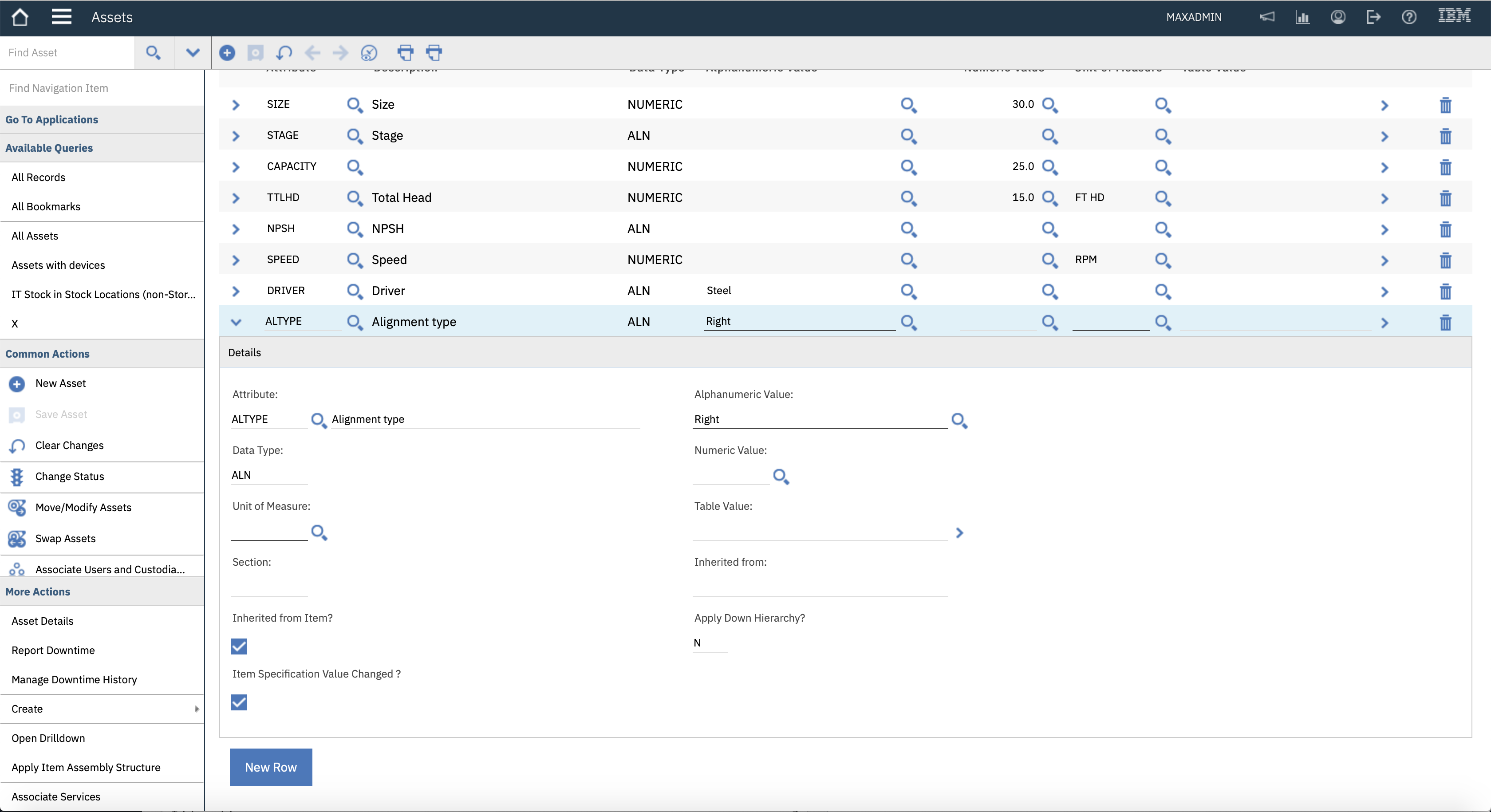Click Move/Modify Assets action
Image resolution: width=1491 pixels, height=812 pixels.
83,508
